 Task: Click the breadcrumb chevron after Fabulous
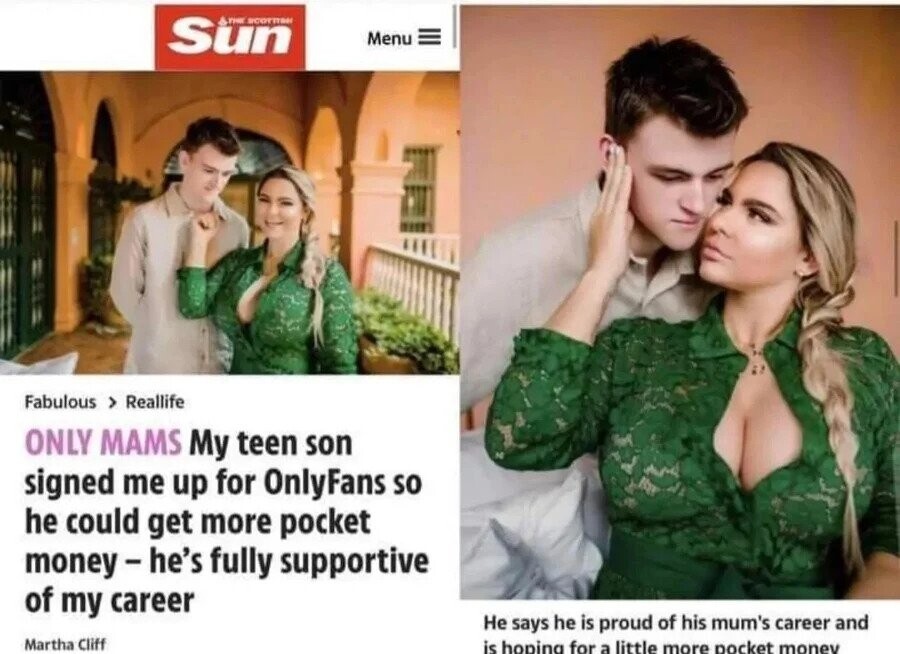pyautogui.click(x=112, y=403)
